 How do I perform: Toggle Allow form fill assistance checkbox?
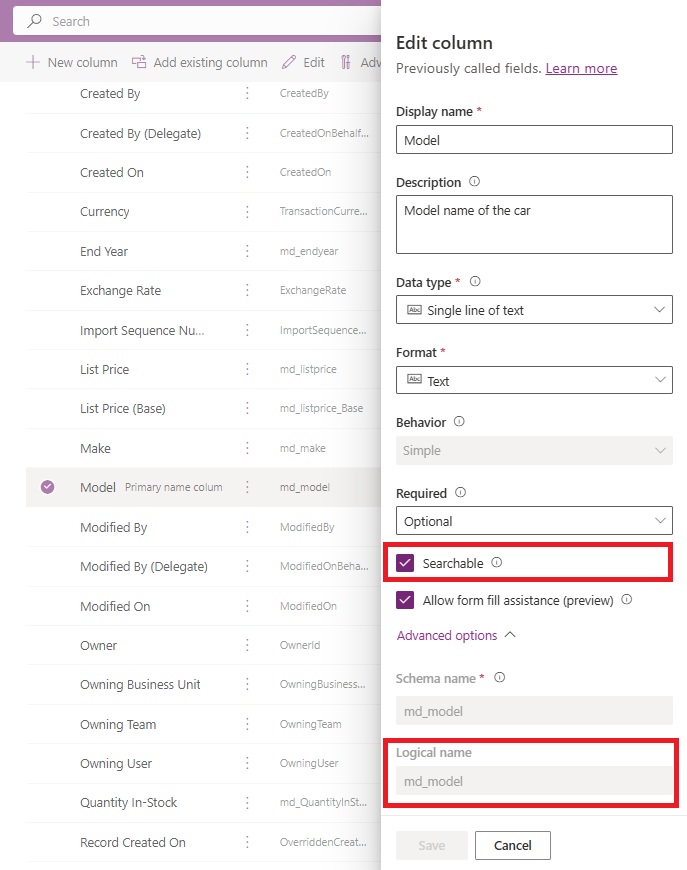(405, 600)
